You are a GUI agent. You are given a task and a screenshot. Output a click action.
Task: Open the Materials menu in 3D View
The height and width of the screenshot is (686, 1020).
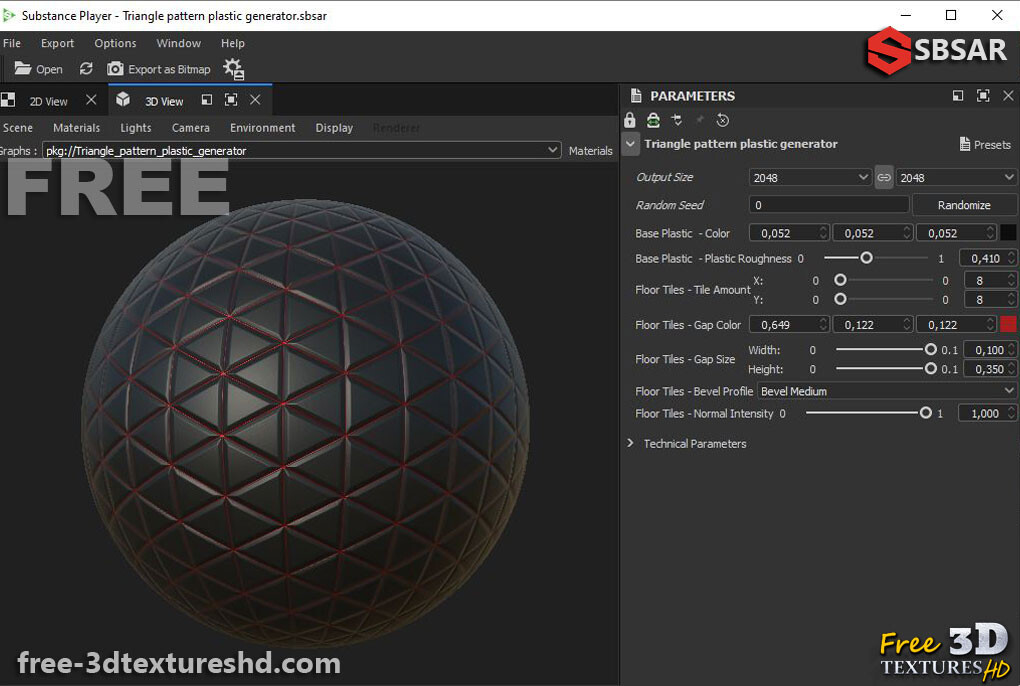click(77, 127)
